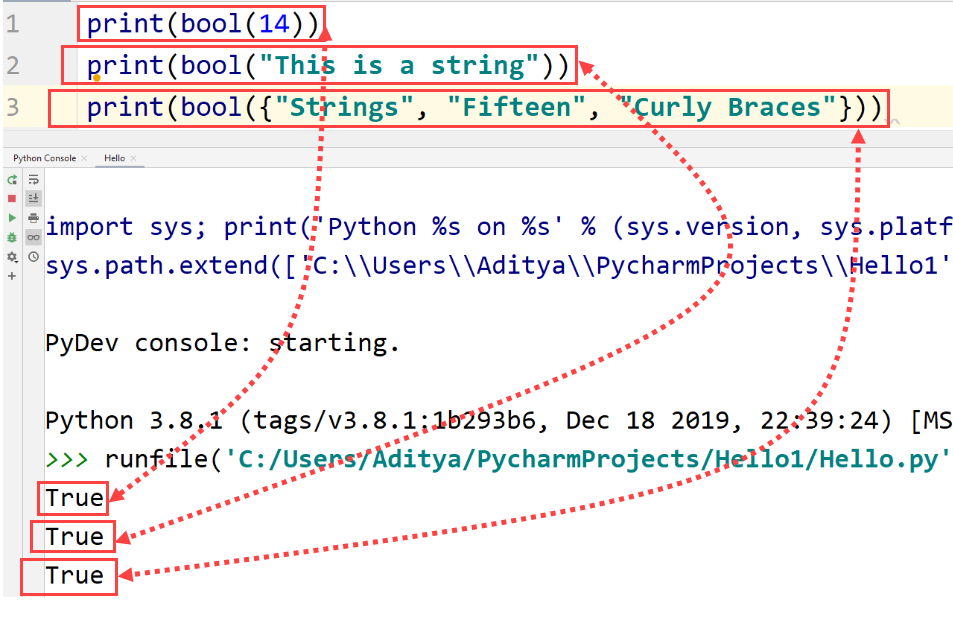Click the "This is a string" literal
This screenshot has width=953, height=620.
399,65
